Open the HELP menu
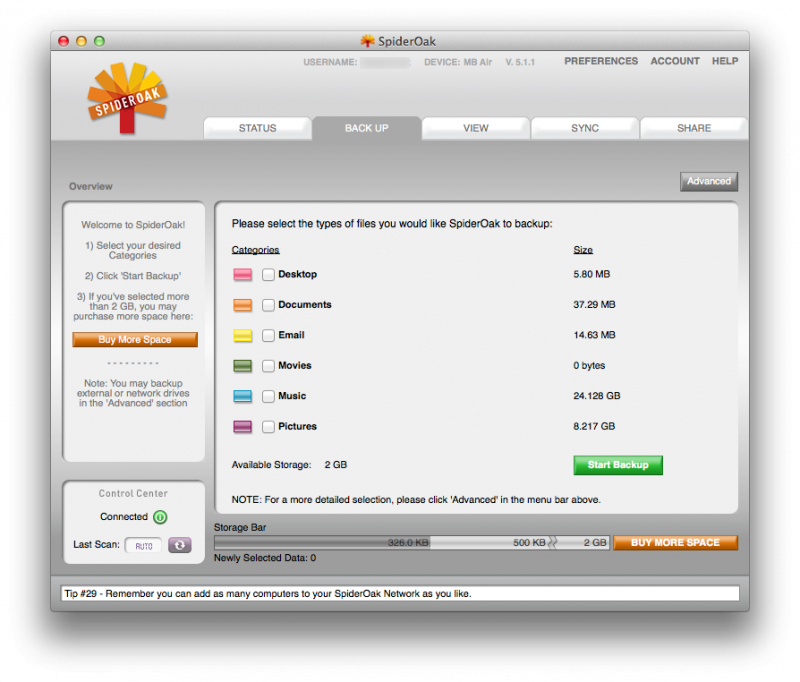 [725, 61]
